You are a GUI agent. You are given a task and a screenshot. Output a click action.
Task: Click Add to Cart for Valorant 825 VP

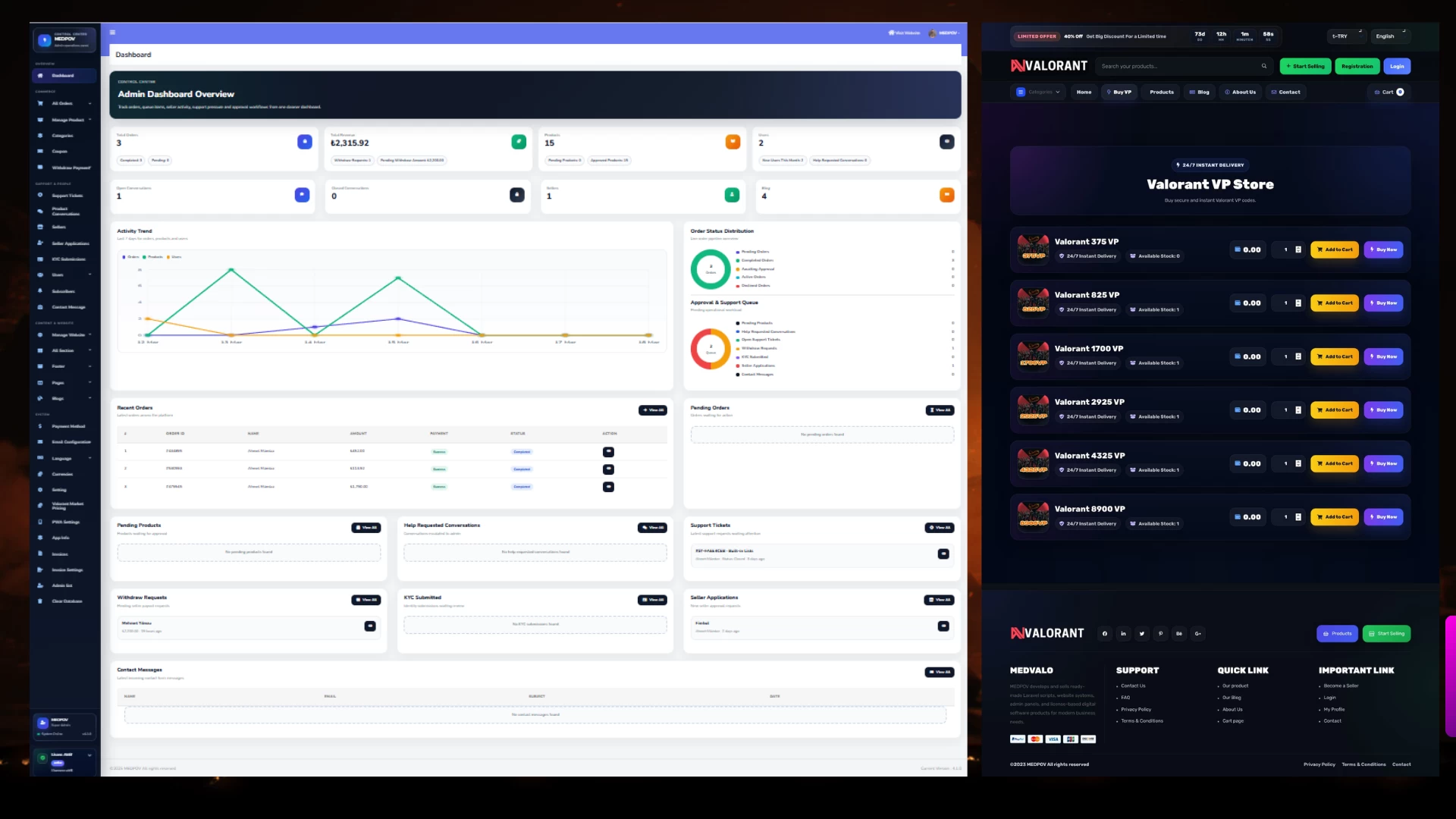1335,303
